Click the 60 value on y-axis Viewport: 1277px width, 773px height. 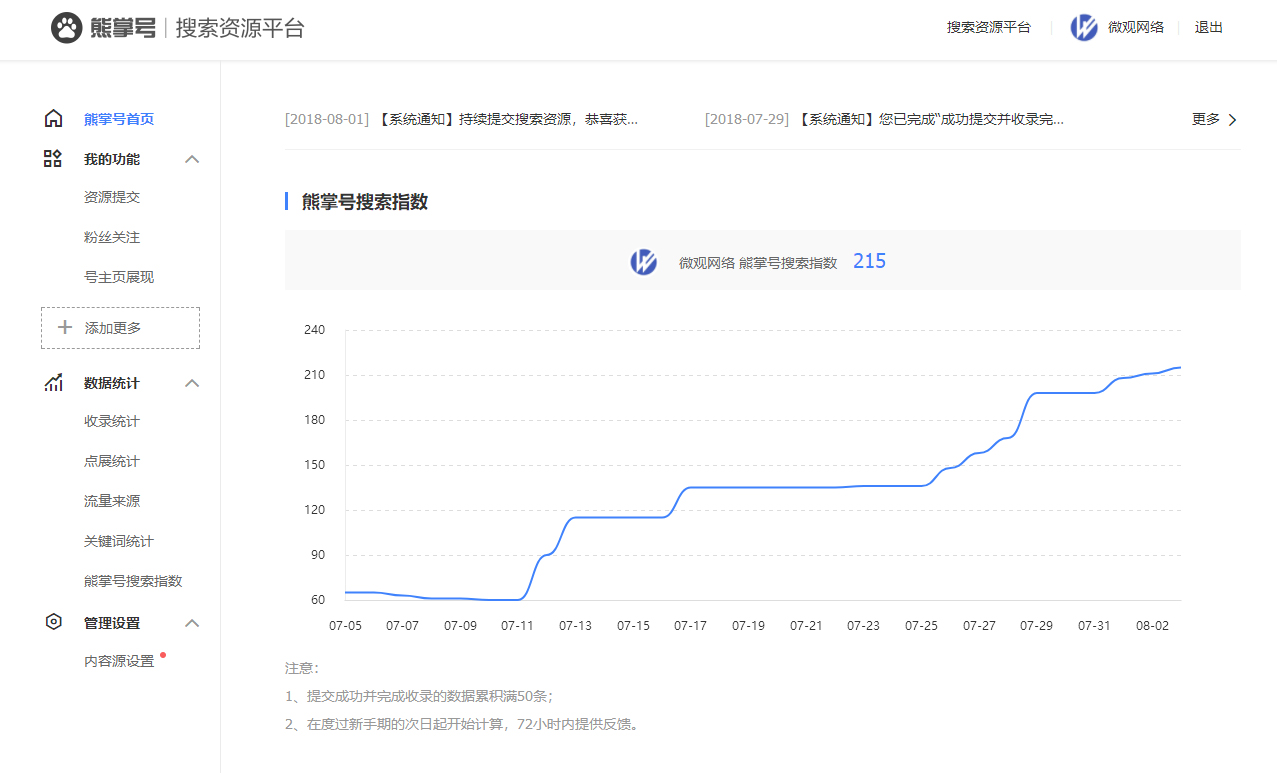click(318, 600)
